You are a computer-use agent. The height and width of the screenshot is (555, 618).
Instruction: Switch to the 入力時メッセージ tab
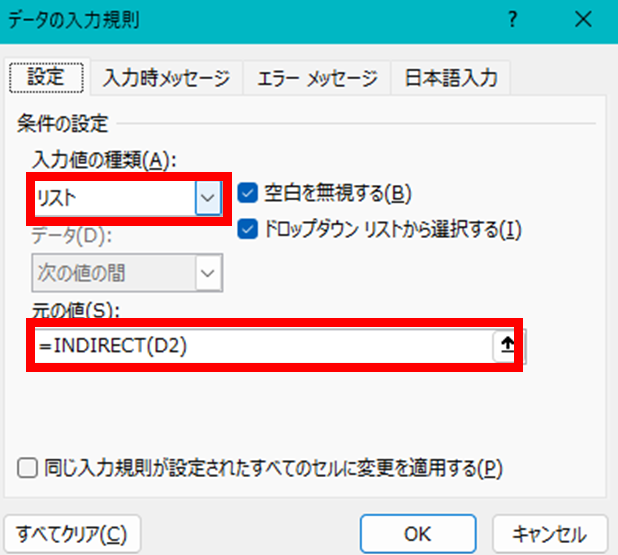click(x=166, y=78)
